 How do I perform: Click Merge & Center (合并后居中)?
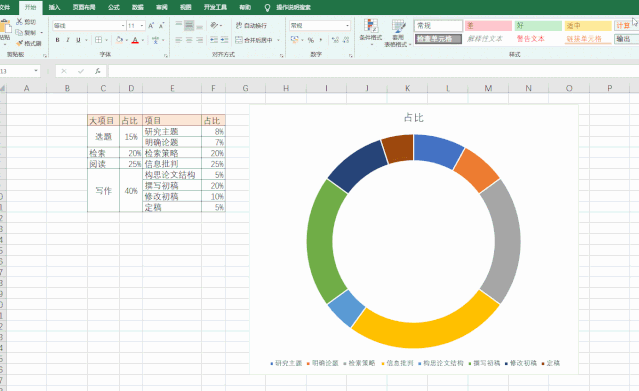[x=254, y=40]
